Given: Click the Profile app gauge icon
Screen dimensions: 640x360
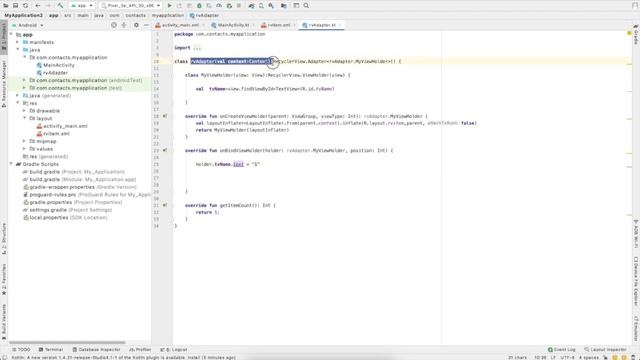Looking at the screenshot, I should click(219, 6).
